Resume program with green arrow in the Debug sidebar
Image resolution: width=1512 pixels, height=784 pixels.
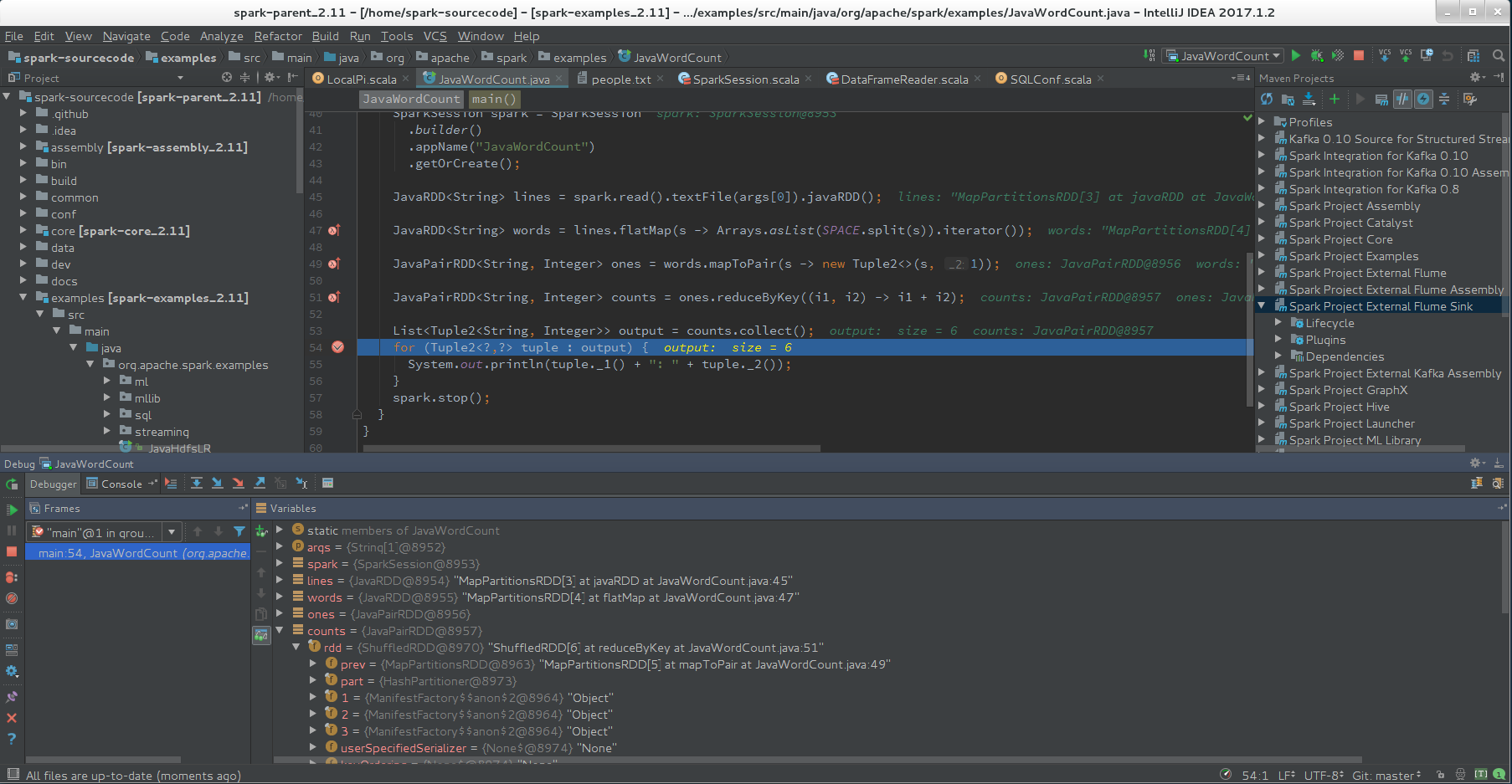tap(12, 510)
